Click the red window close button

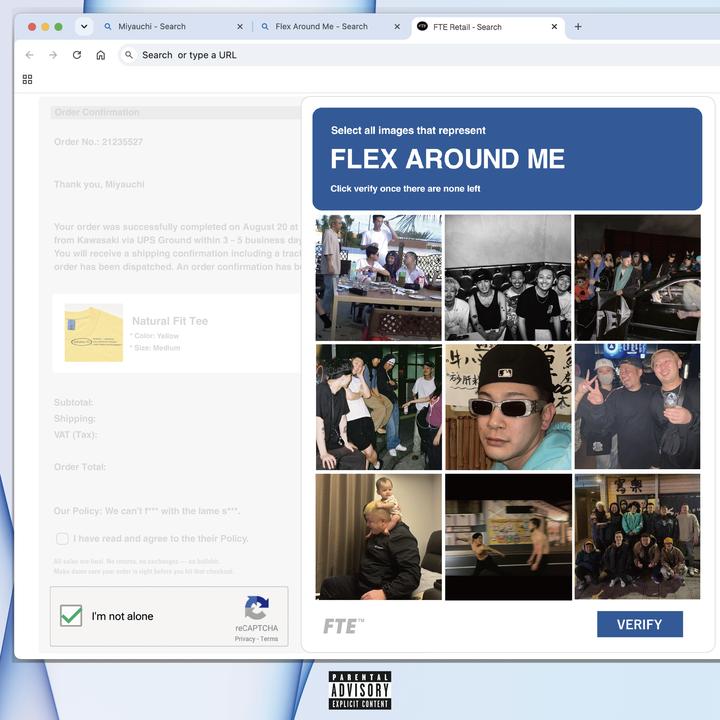32,27
